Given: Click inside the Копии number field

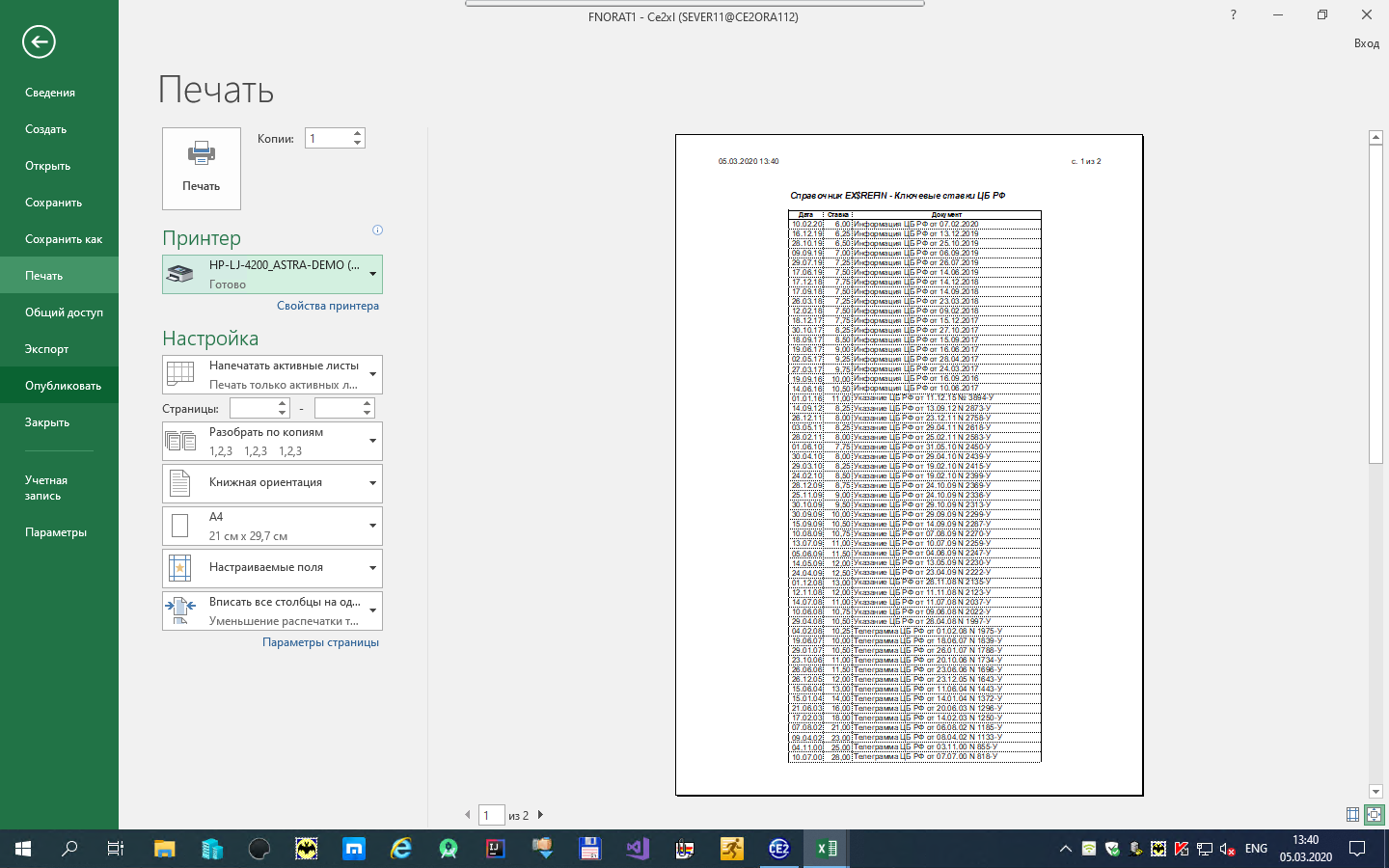Looking at the screenshot, I should point(328,139).
